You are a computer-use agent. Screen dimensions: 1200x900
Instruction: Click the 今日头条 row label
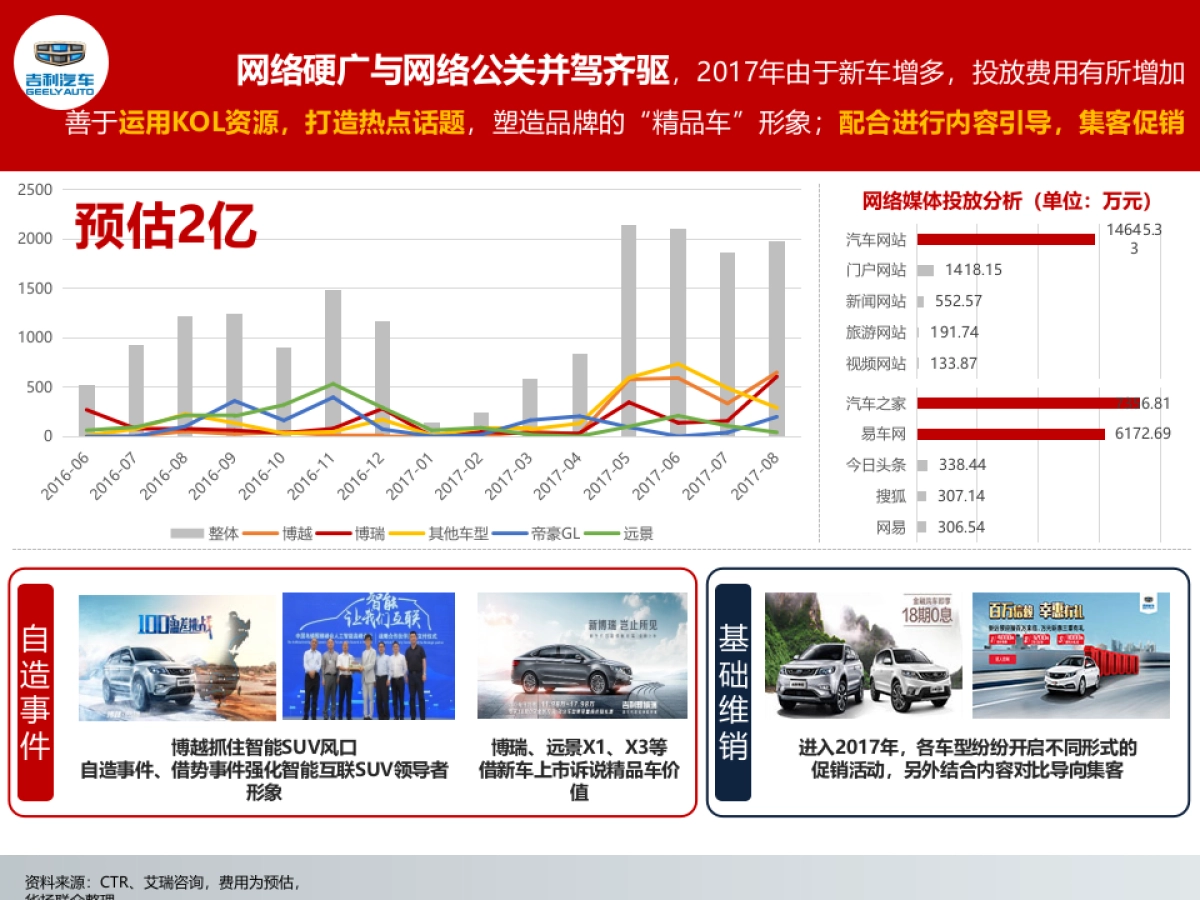876,465
